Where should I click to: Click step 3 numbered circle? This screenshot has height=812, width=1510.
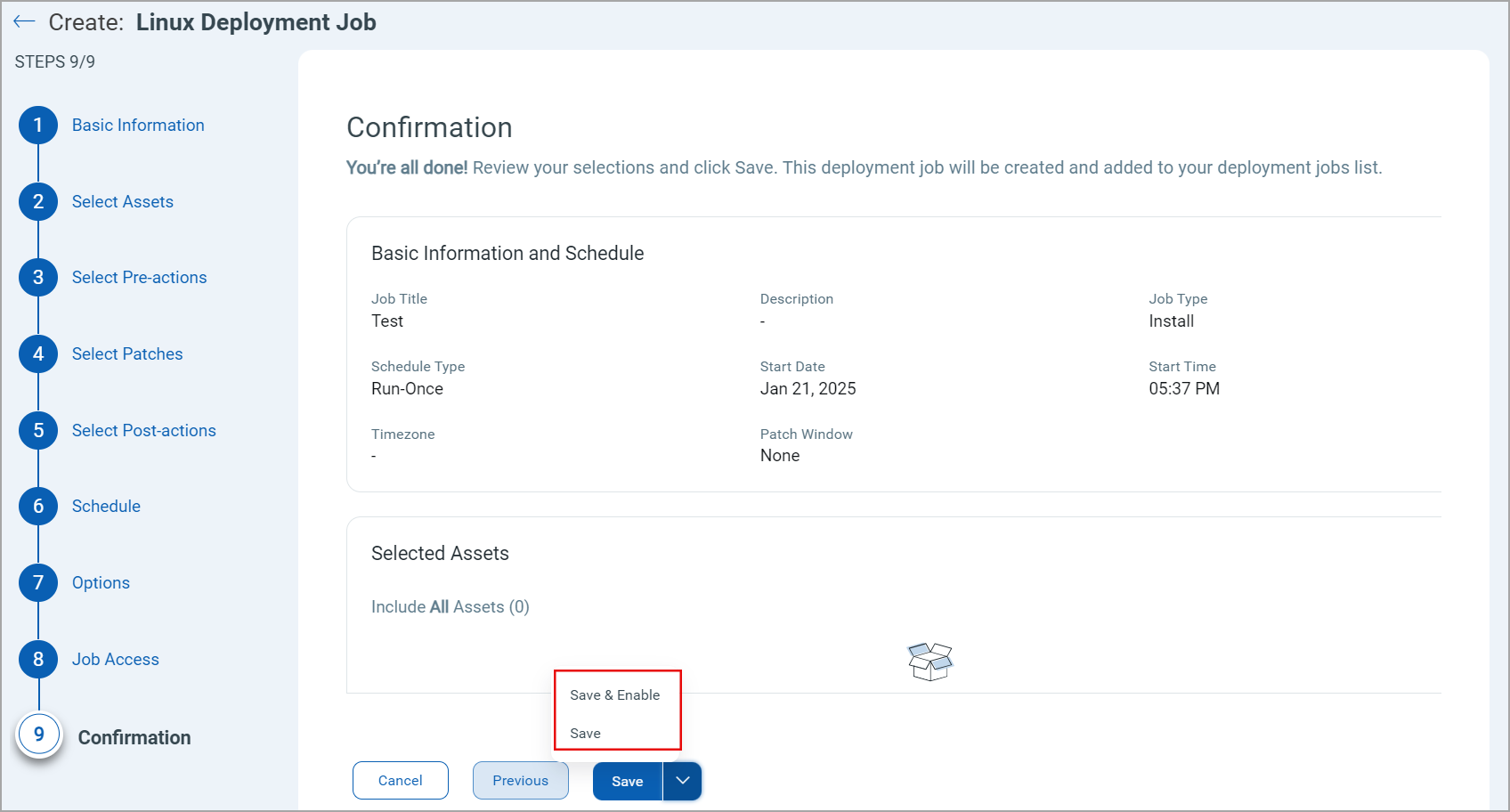pos(38,278)
